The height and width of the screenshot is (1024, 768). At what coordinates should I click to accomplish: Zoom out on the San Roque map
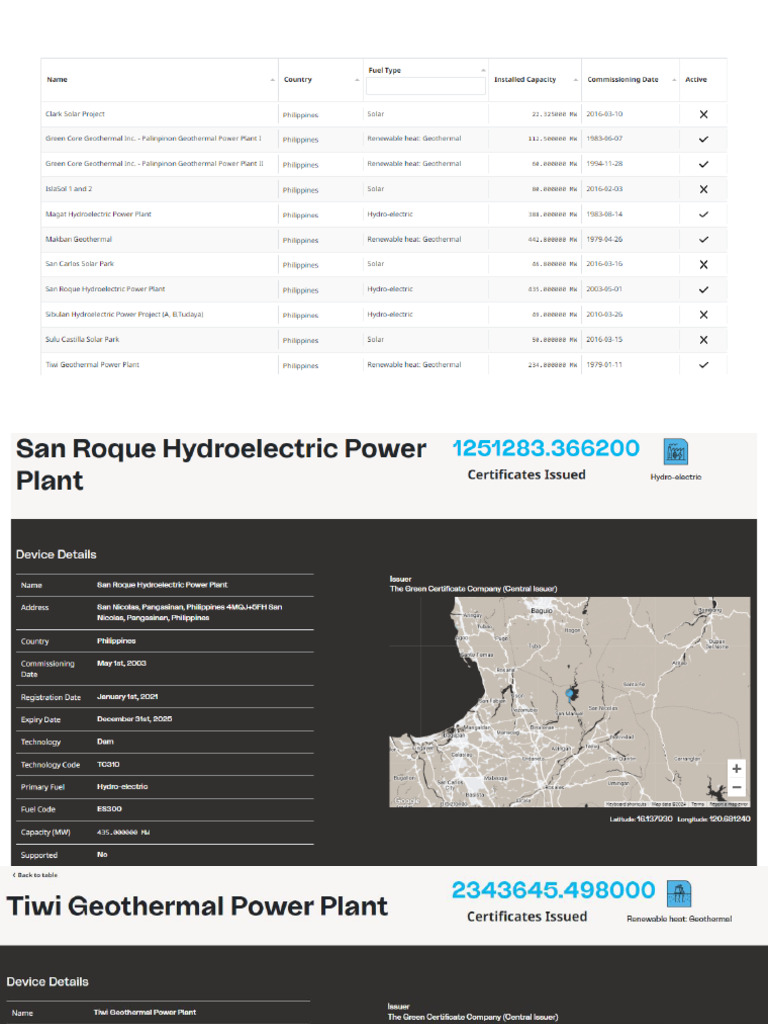tap(736, 787)
